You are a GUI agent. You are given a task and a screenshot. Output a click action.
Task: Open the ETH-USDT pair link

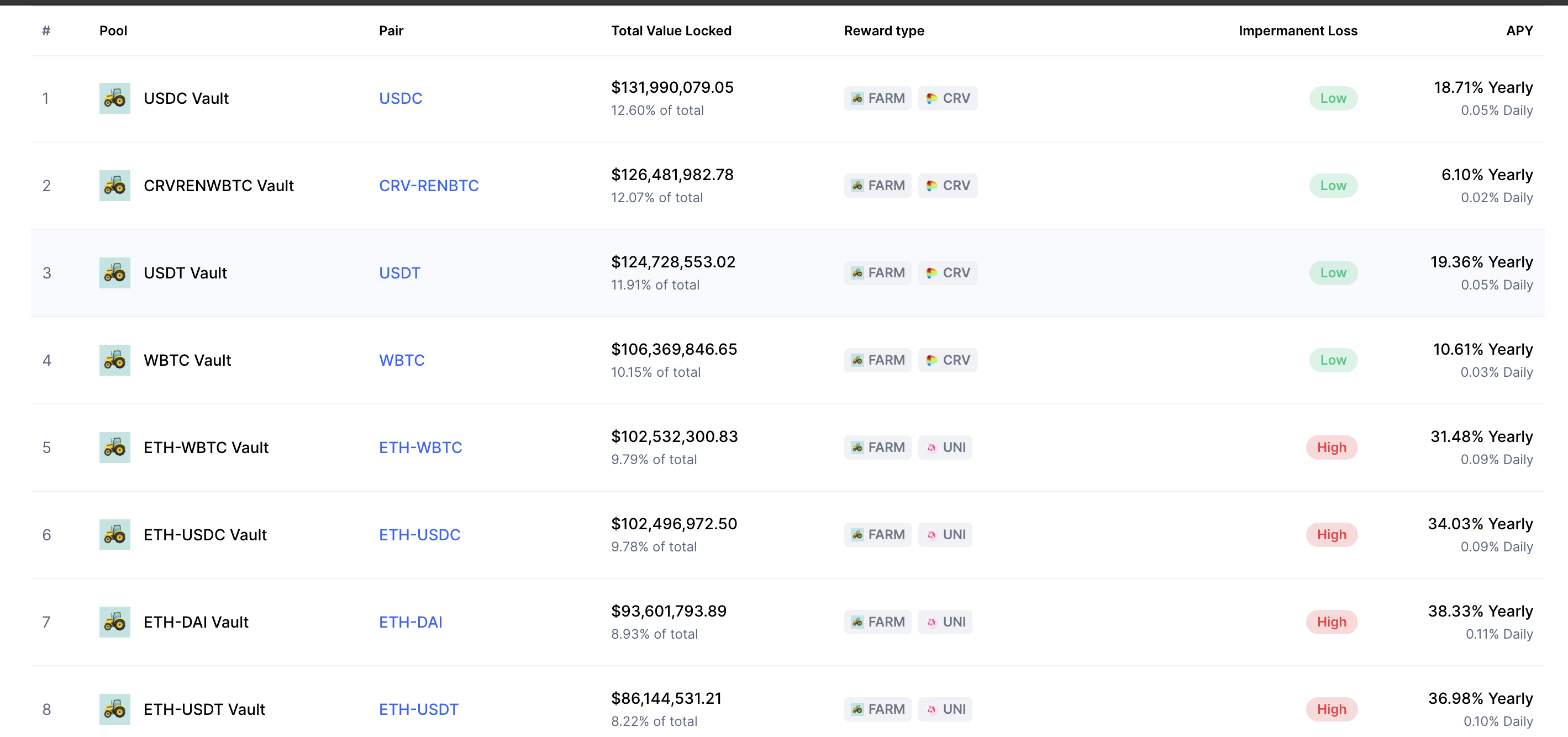pos(418,709)
